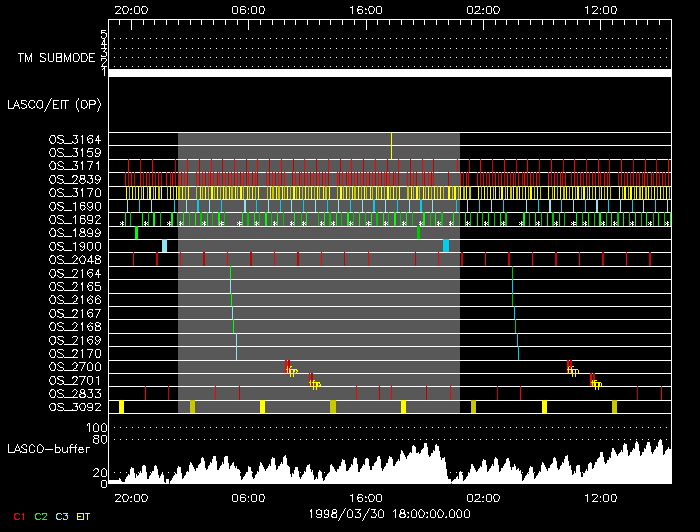Click the red C1 legend entry
Viewport: 700px width, 532px height.
[x=18, y=516]
